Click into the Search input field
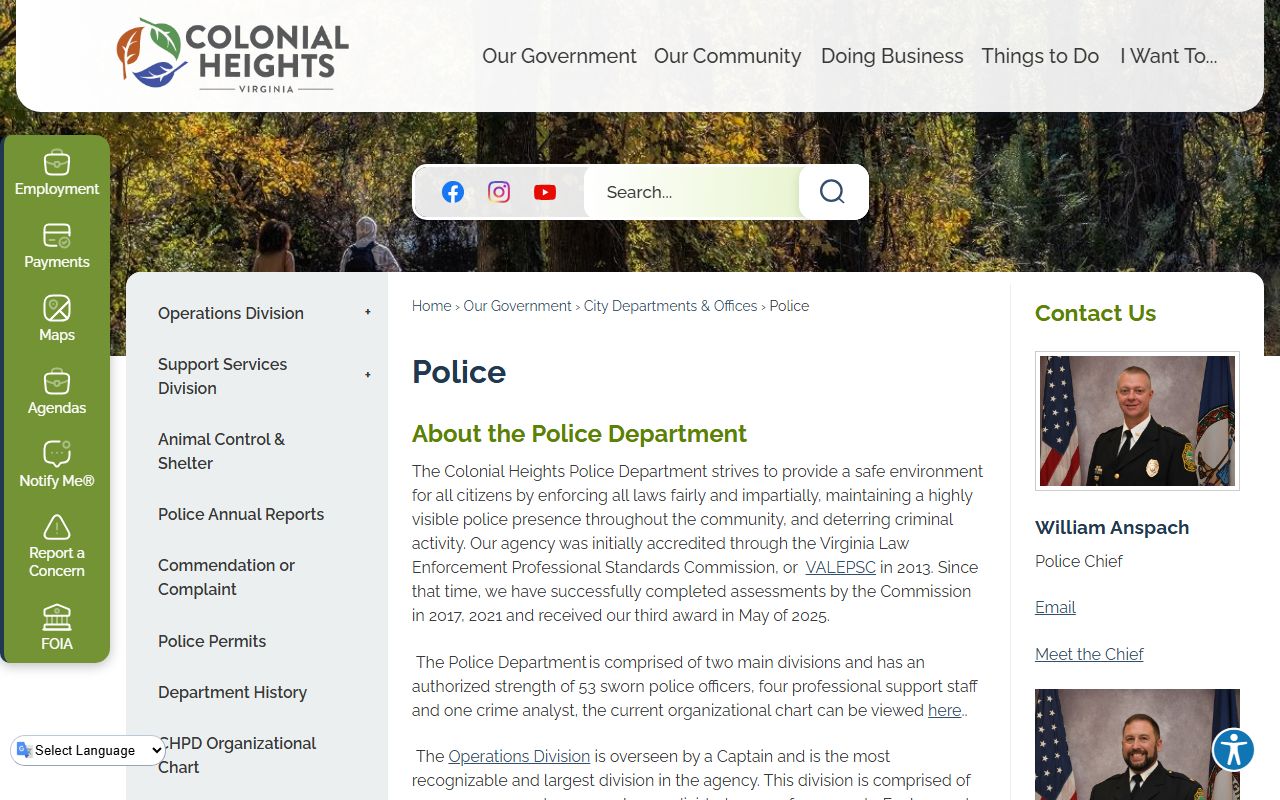This screenshot has width=1280, height=800. click(x=692, y=192)
